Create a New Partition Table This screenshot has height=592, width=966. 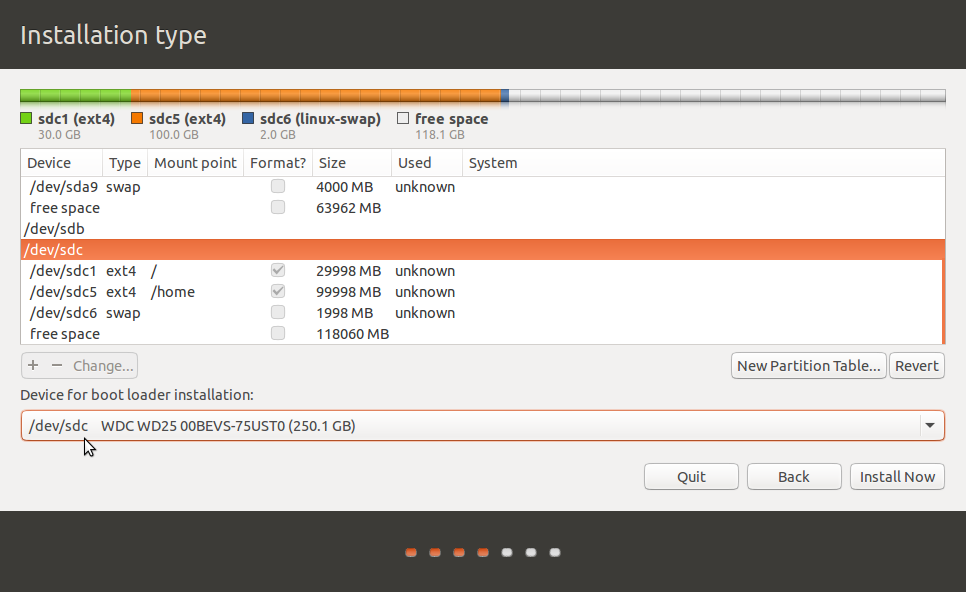tap(808, 365)
